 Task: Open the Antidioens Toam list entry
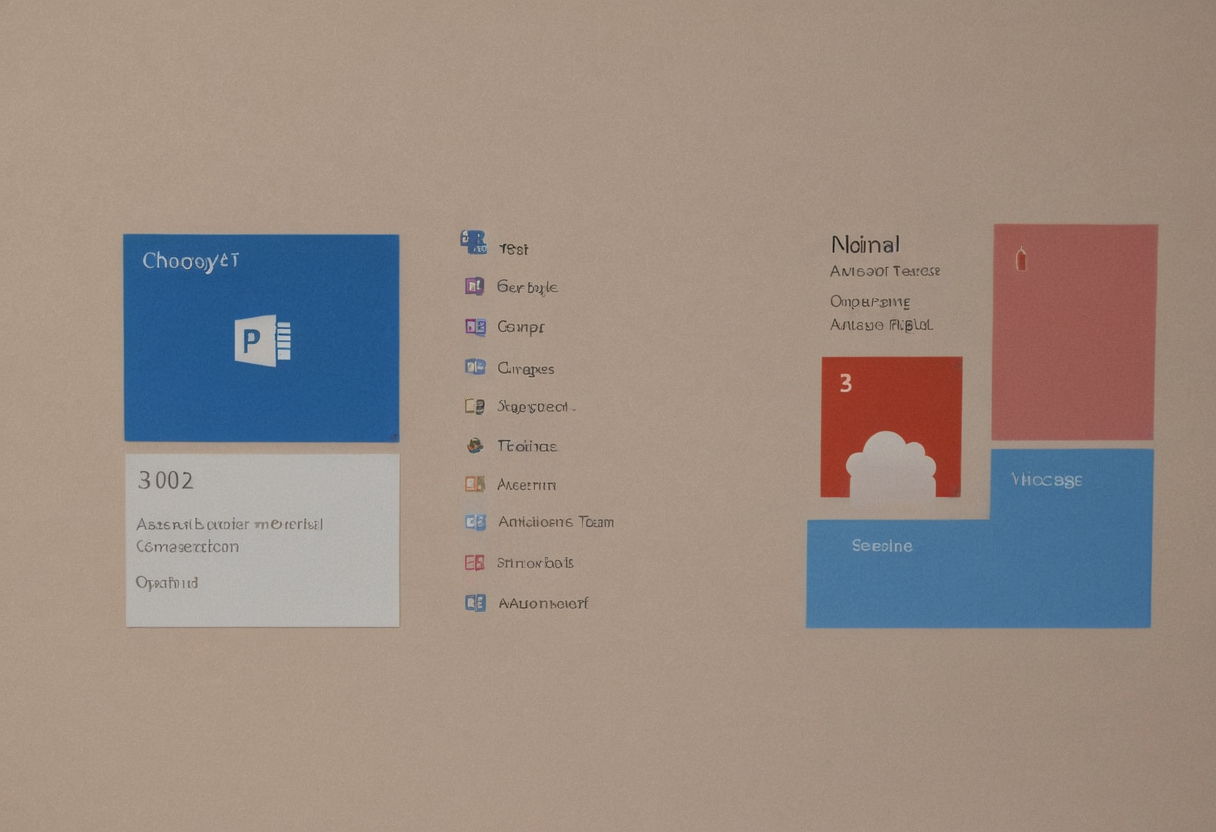555,522
